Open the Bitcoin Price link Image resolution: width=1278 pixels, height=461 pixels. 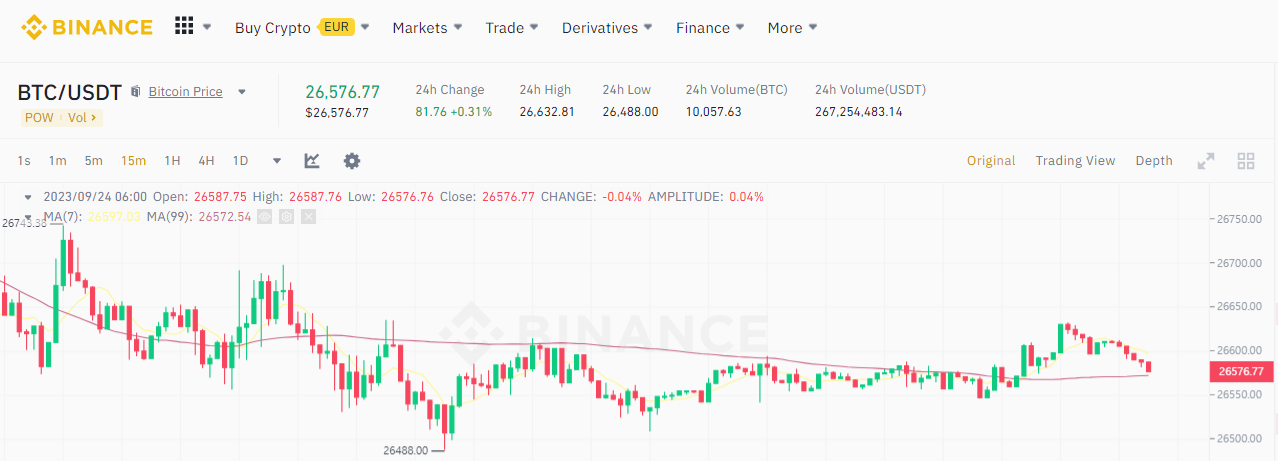click(185, 92)
